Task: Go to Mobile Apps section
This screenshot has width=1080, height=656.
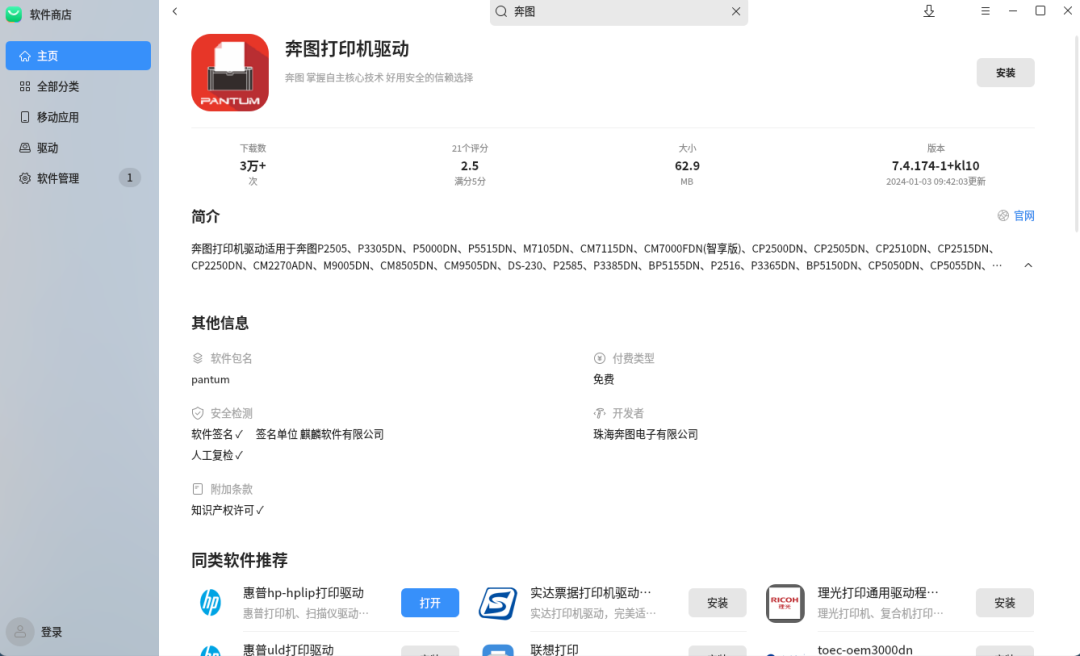Action: [x=78, y=117]
